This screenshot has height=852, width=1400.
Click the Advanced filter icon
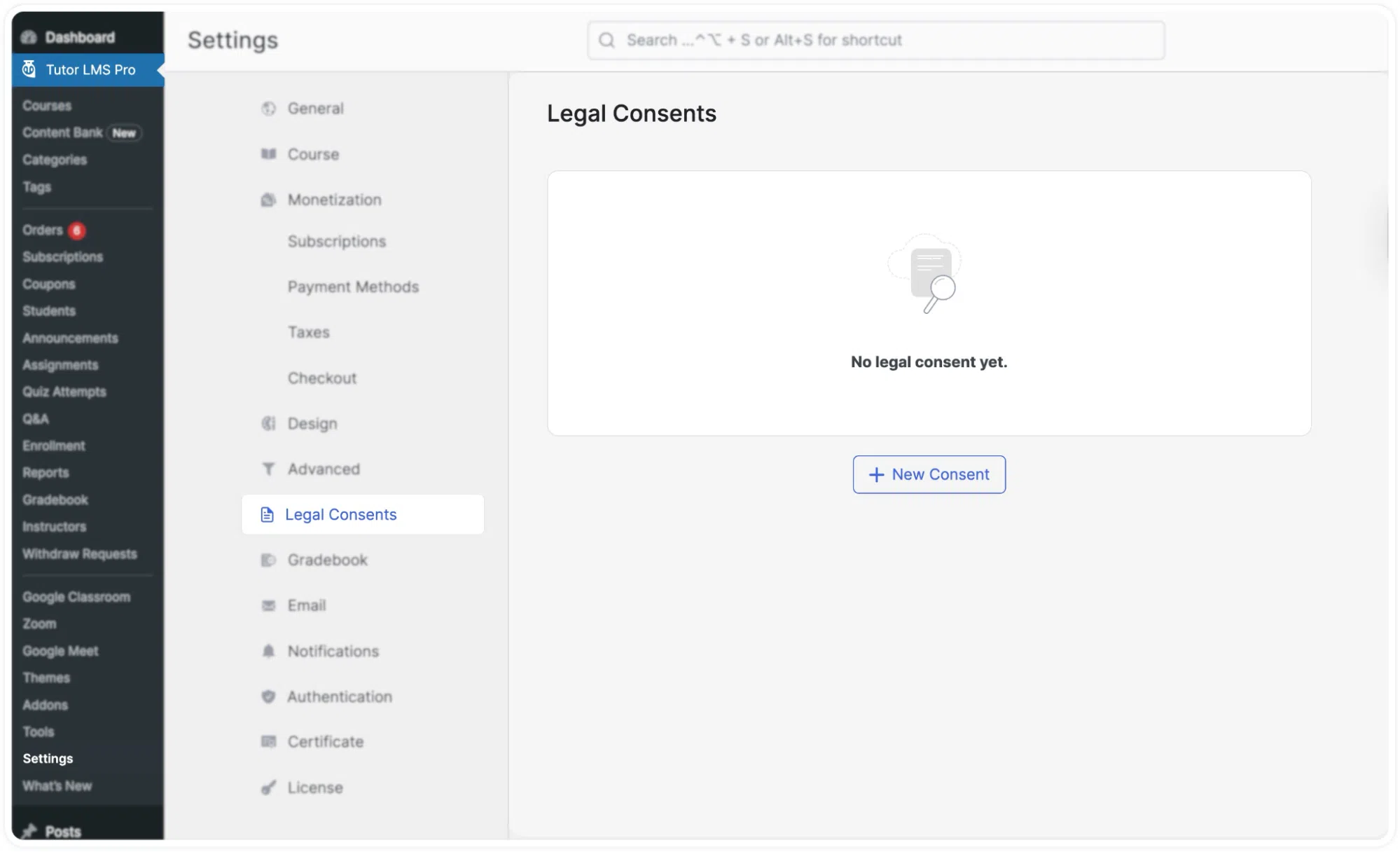268,469
